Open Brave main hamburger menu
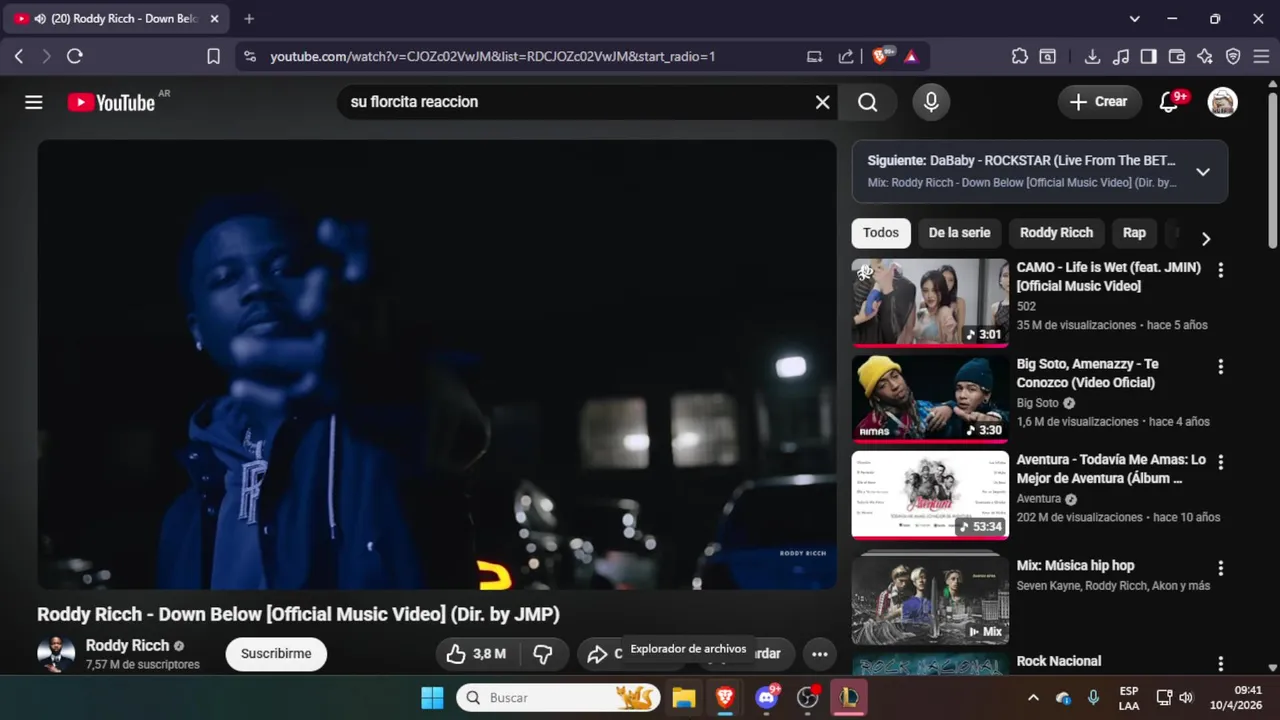The height and width of the screenshot is (720, 1280). [1261, 57]
